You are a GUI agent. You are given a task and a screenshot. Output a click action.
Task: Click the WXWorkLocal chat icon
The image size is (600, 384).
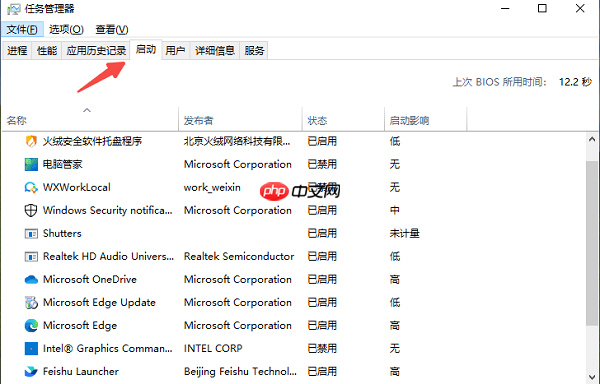(x=31, y=187)
